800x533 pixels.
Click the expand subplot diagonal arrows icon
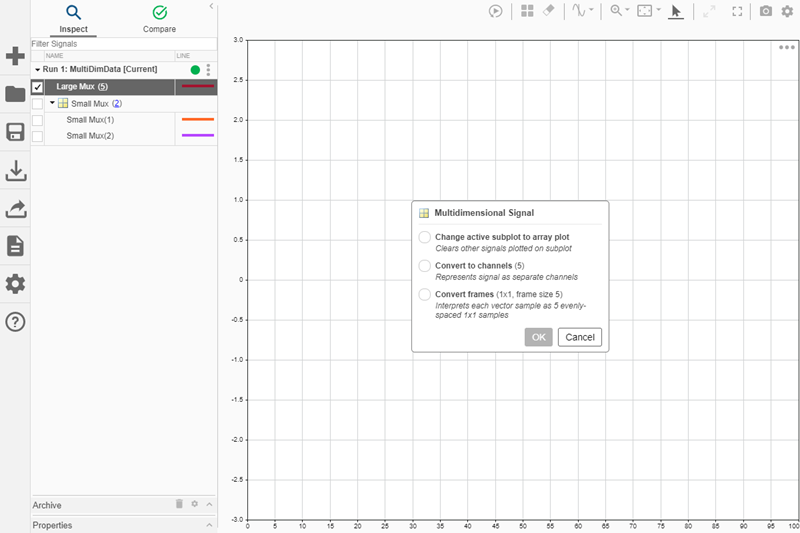tap(709, 11)
